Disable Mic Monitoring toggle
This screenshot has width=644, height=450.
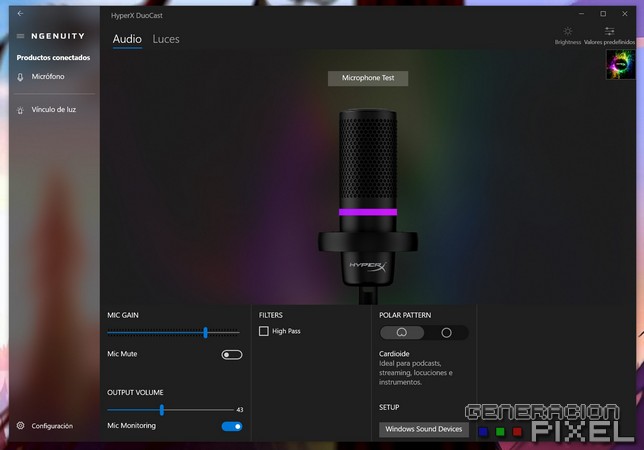tap(232, 427)
